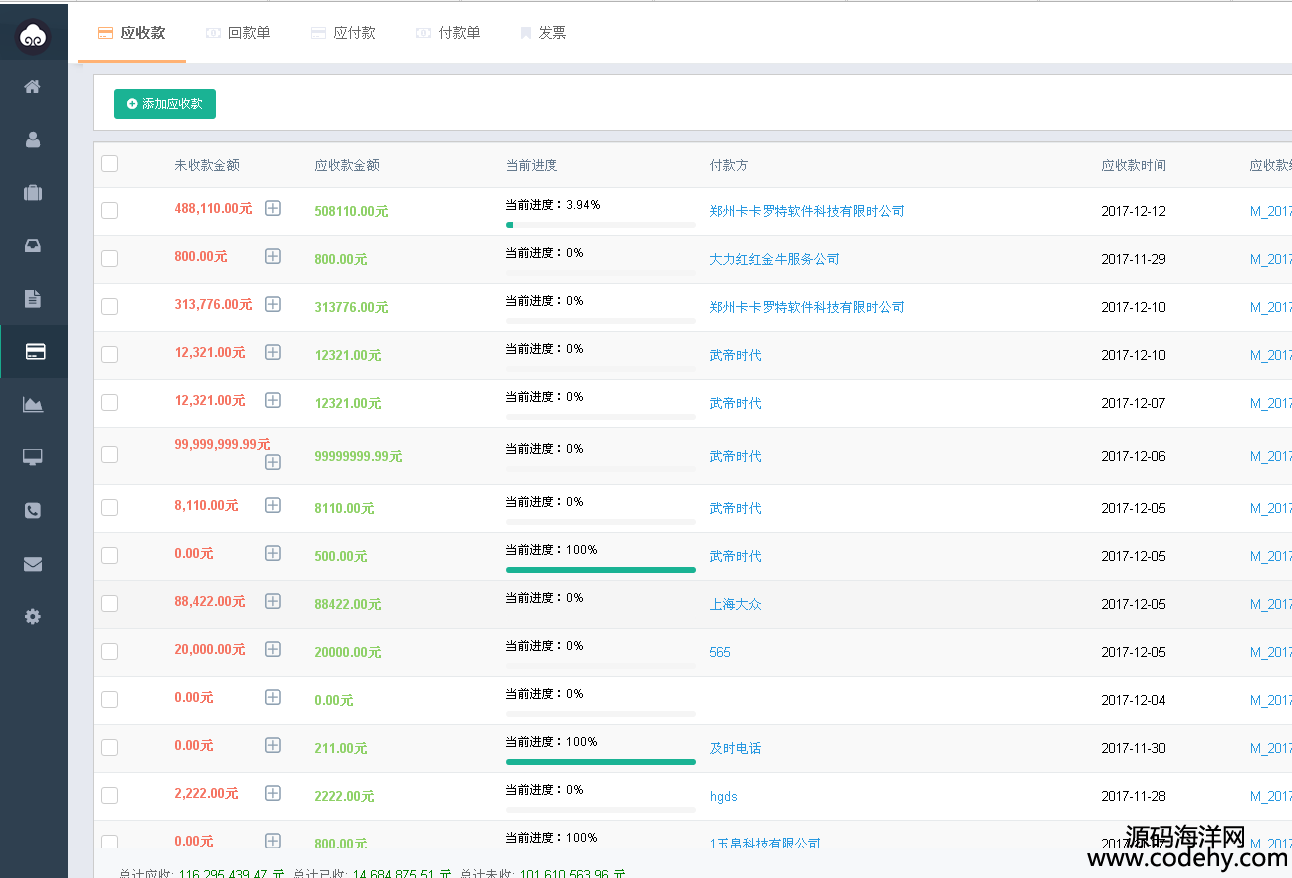The image size is (1292, 878).
Task: Click the 应收款金额 column header
Action: (x=347, y=165)
